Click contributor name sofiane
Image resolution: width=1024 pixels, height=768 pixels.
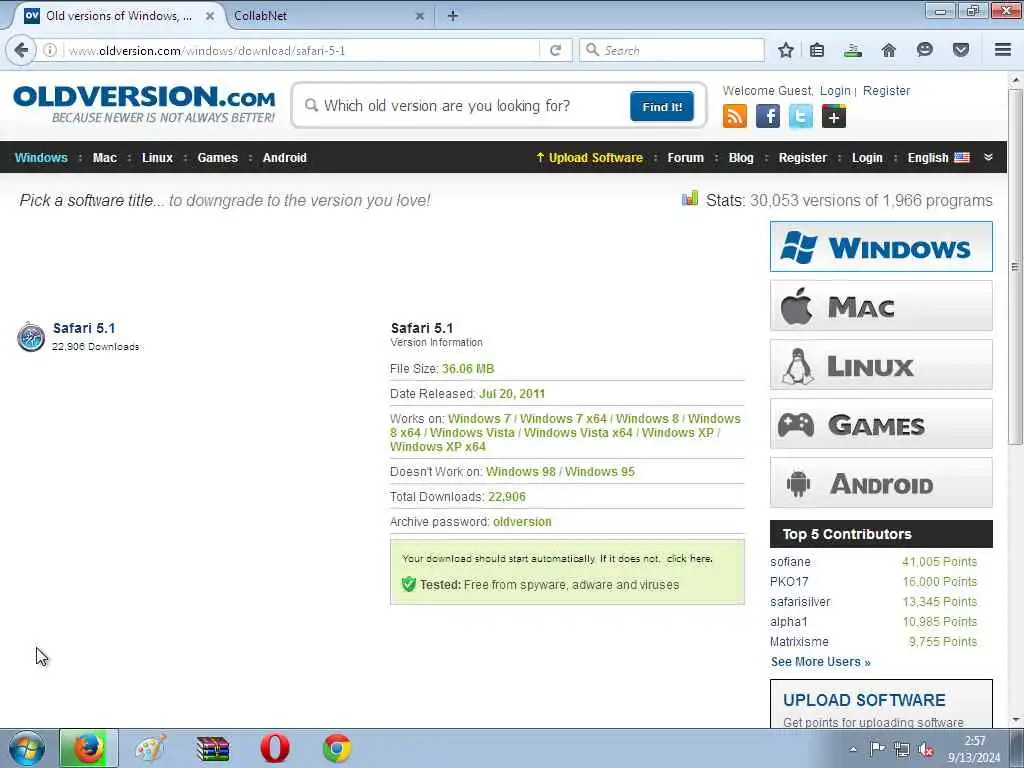[790, 562]
